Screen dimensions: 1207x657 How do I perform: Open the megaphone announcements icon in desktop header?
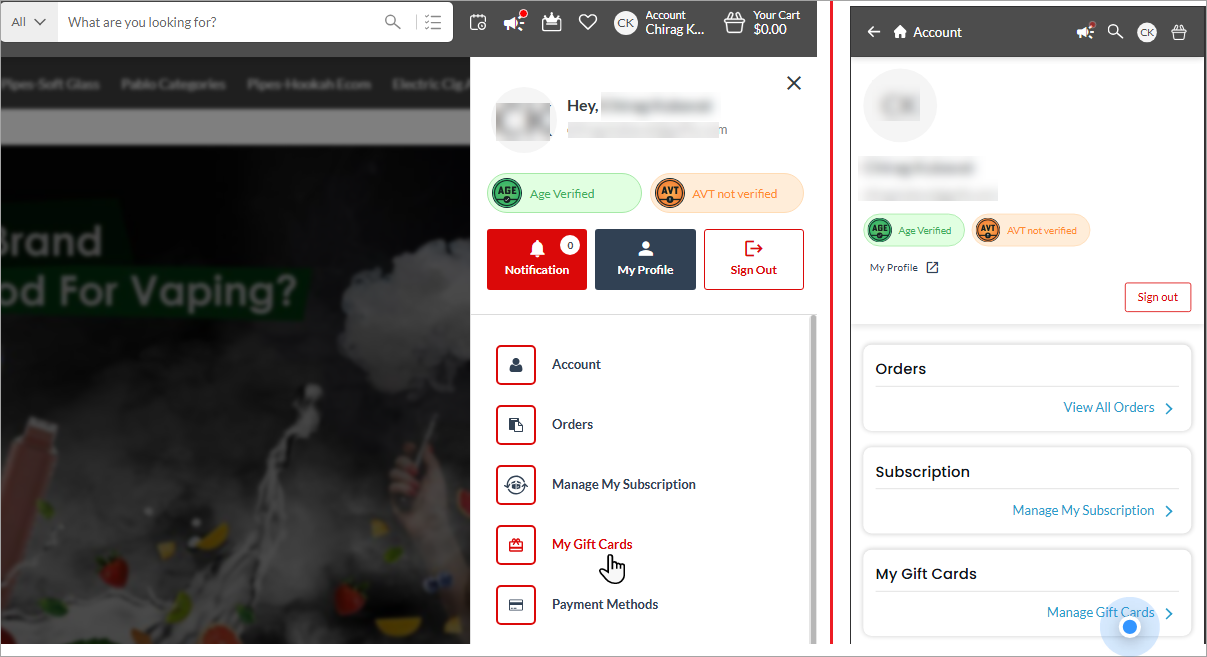click(x=514, y=22)
